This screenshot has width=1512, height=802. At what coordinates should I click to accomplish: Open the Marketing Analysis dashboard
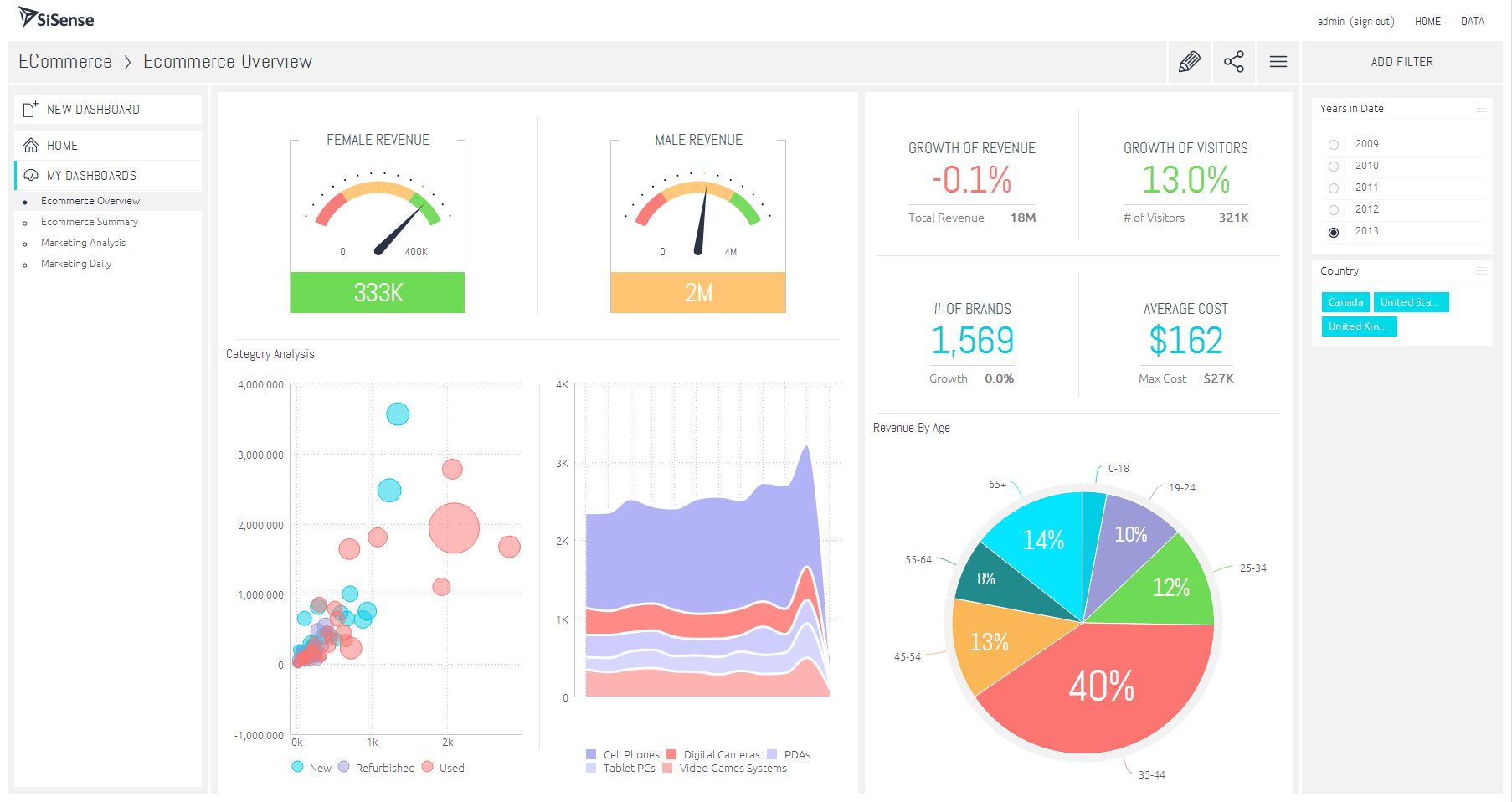[x=83, y=243]
